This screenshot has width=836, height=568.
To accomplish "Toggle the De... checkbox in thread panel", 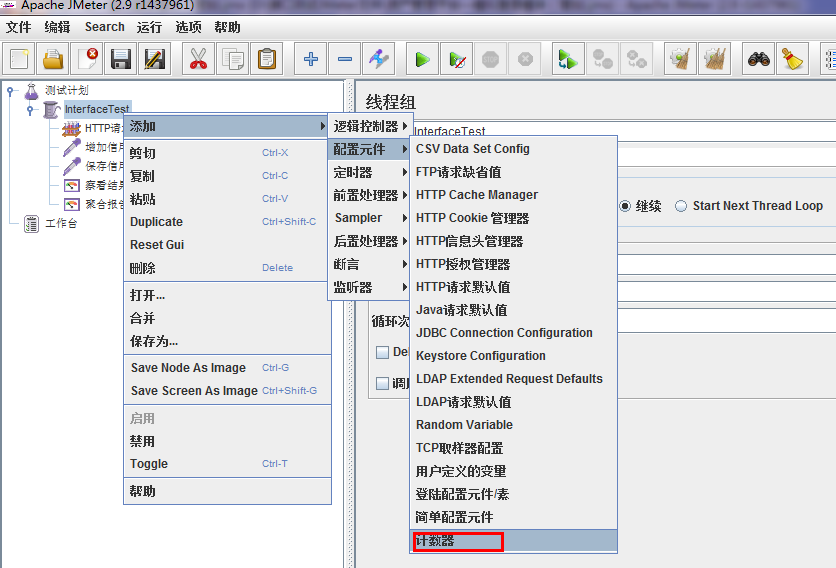I will click(382, 352).
